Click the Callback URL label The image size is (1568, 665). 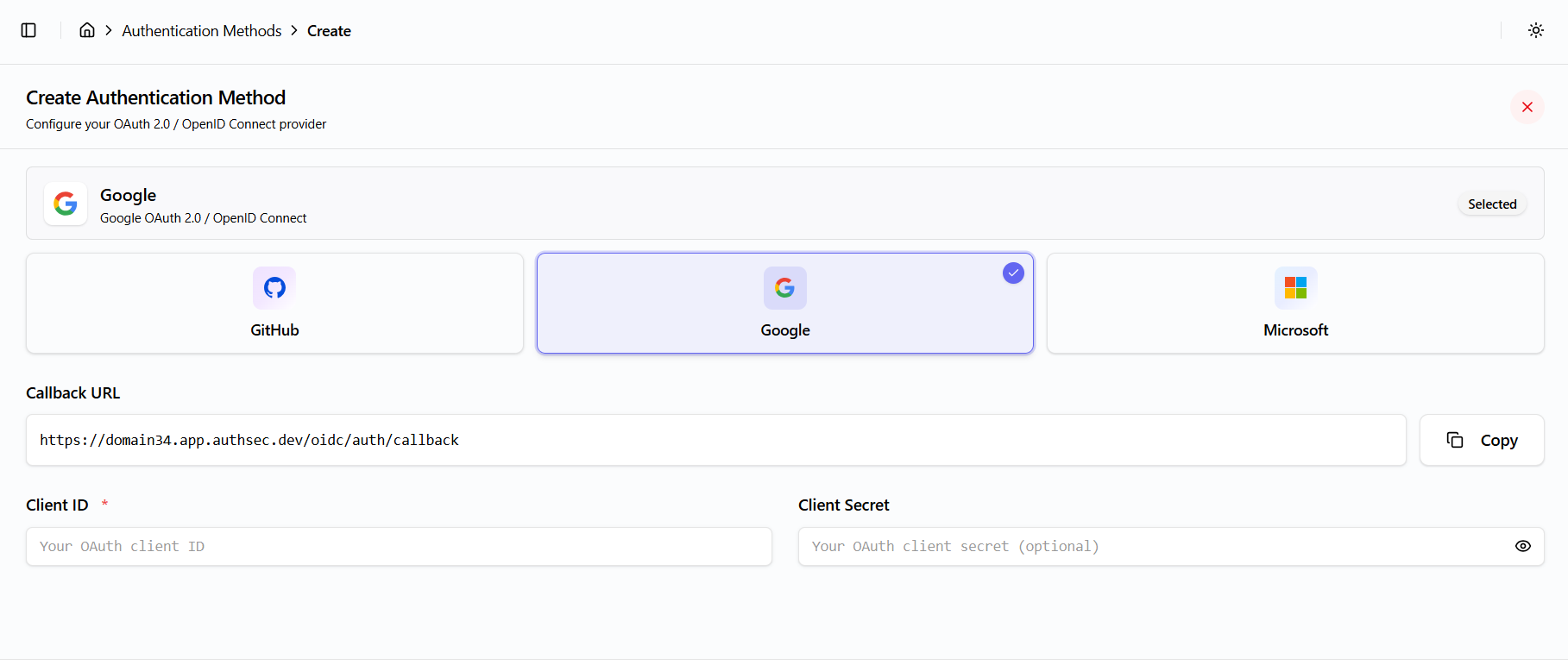[x=72, y=393]
